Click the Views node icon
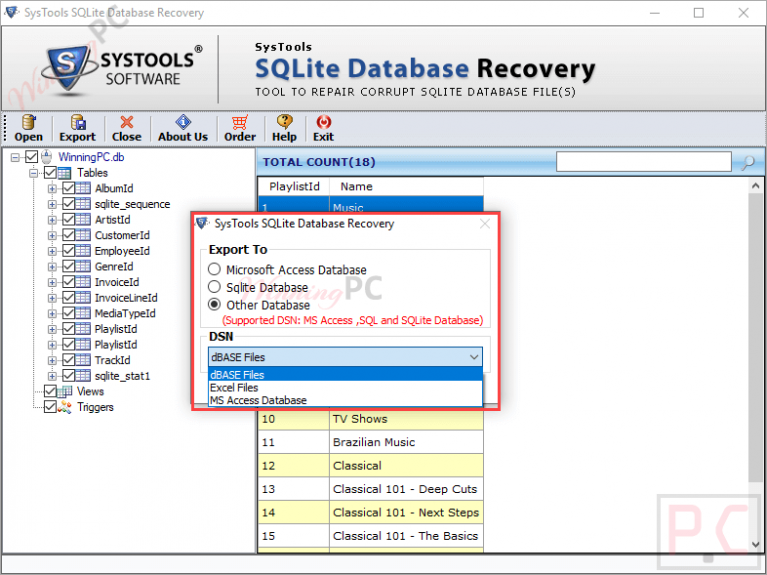The image size is (767, 575). [x=65, y=391]
